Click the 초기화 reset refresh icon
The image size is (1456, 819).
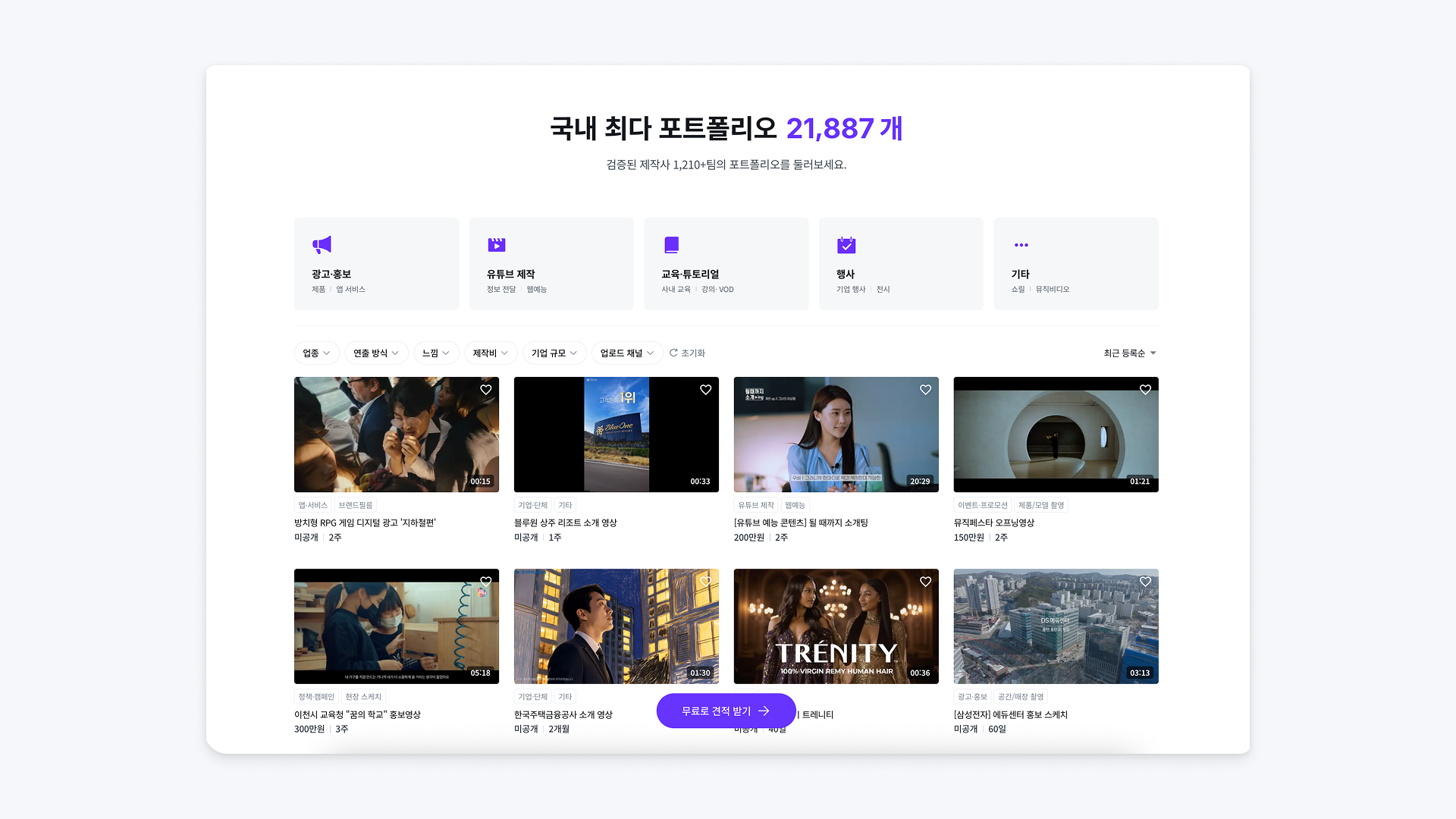pyautogui.click(x=673, y=353)
